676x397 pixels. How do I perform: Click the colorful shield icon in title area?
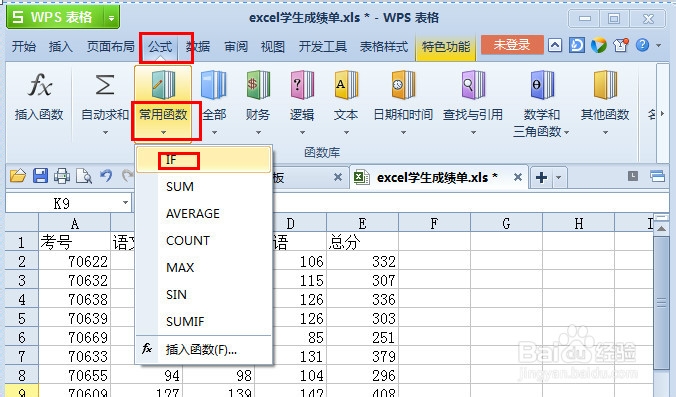[x=598, y=45]
